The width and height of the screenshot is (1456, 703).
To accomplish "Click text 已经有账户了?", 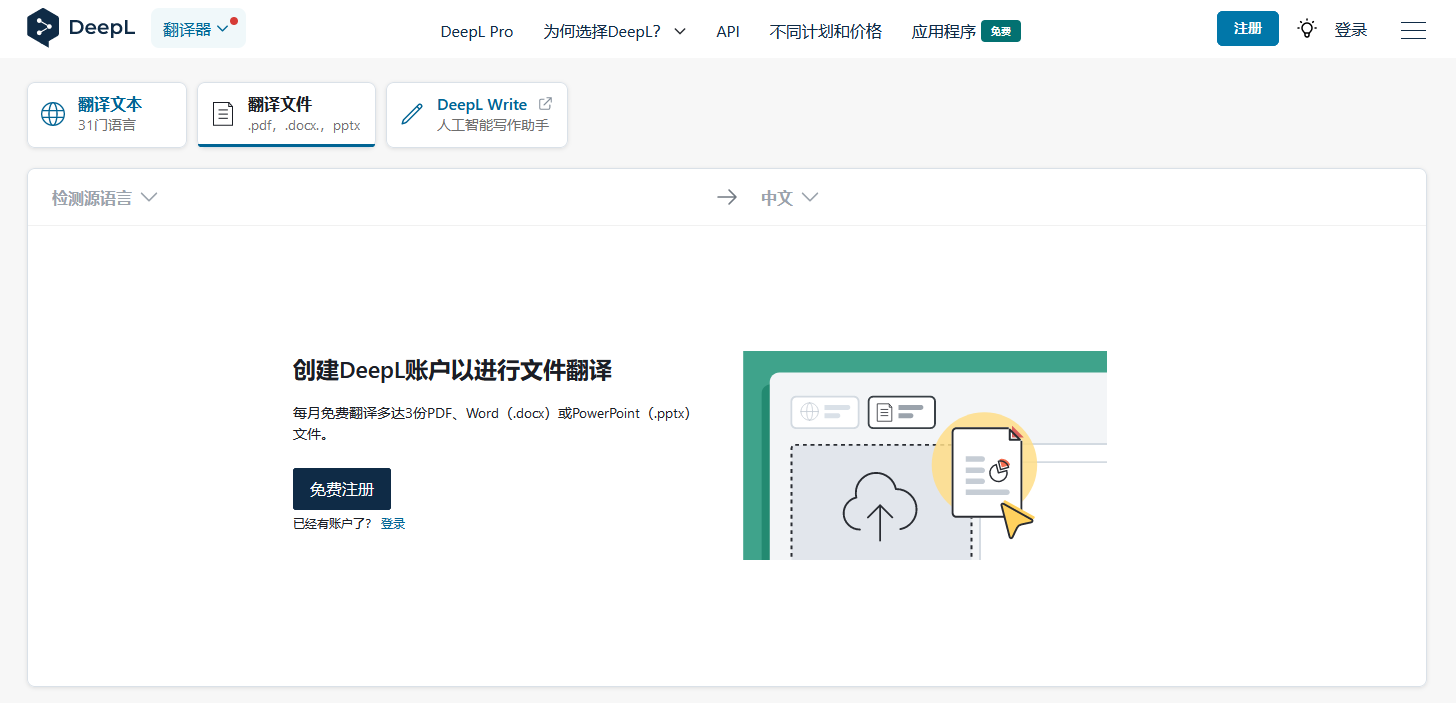I will 332,523.
